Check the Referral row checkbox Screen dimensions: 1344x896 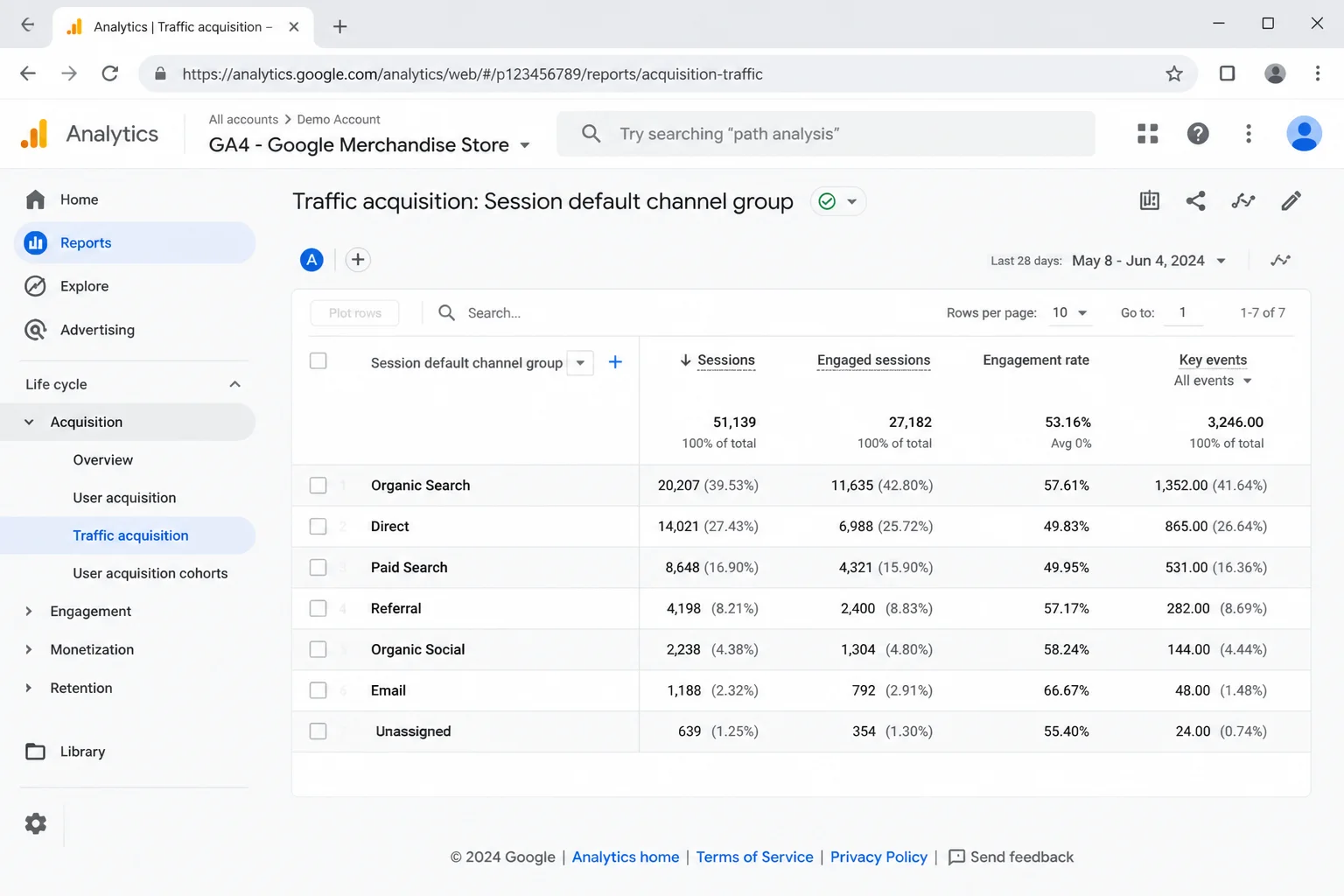[x=318, y=608]
